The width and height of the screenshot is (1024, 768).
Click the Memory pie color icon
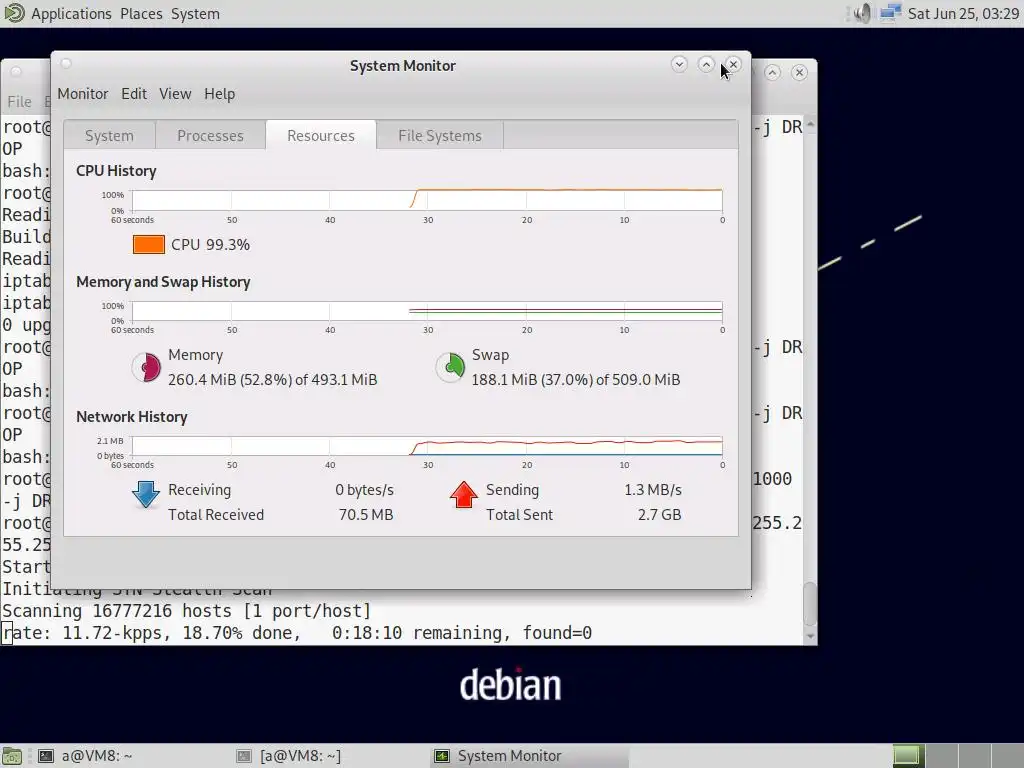[x=146, y=367]
